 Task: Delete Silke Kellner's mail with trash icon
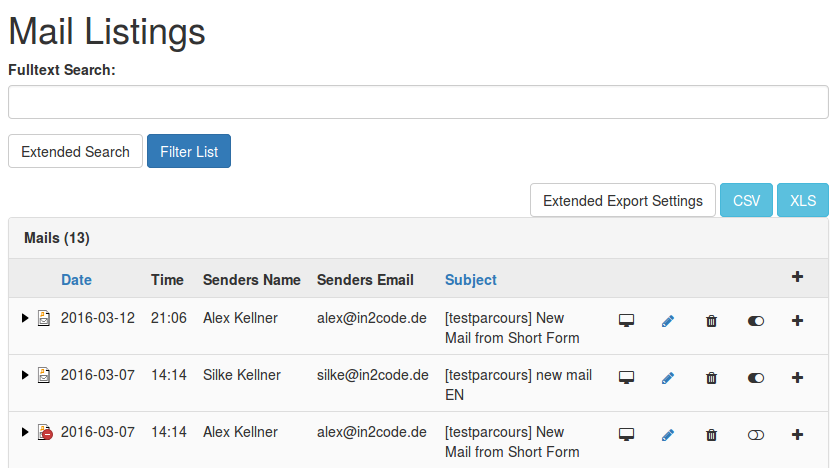click(x=711, y=378)
